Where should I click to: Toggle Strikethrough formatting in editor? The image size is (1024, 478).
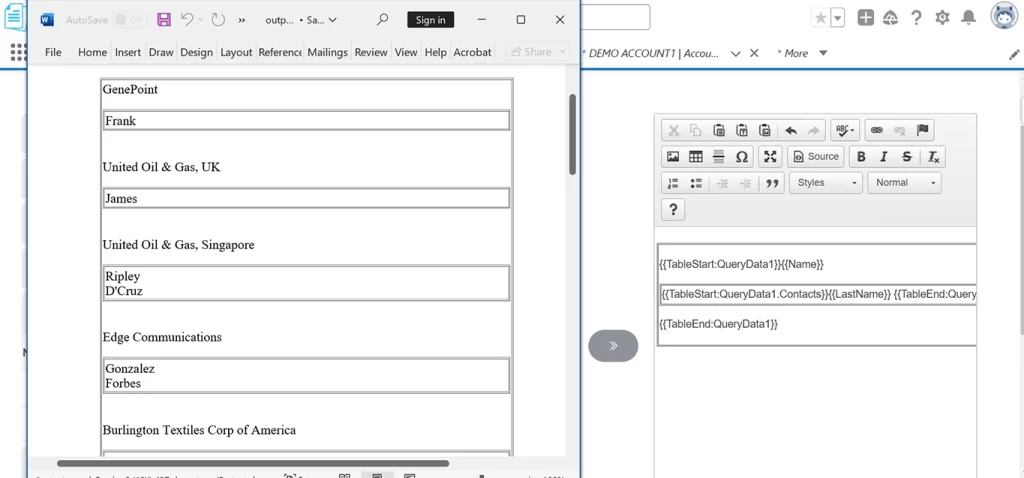pos(906,157)
